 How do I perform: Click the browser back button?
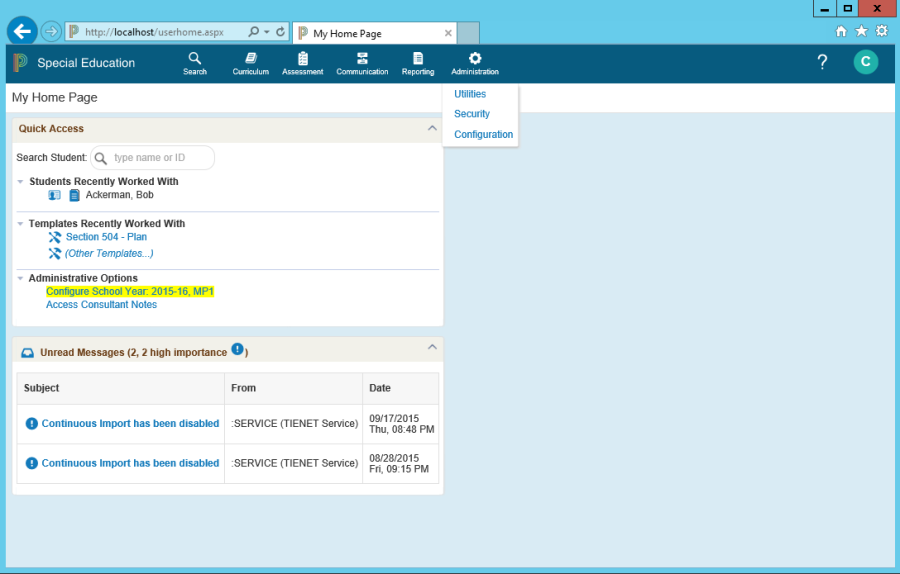point(22,31)
